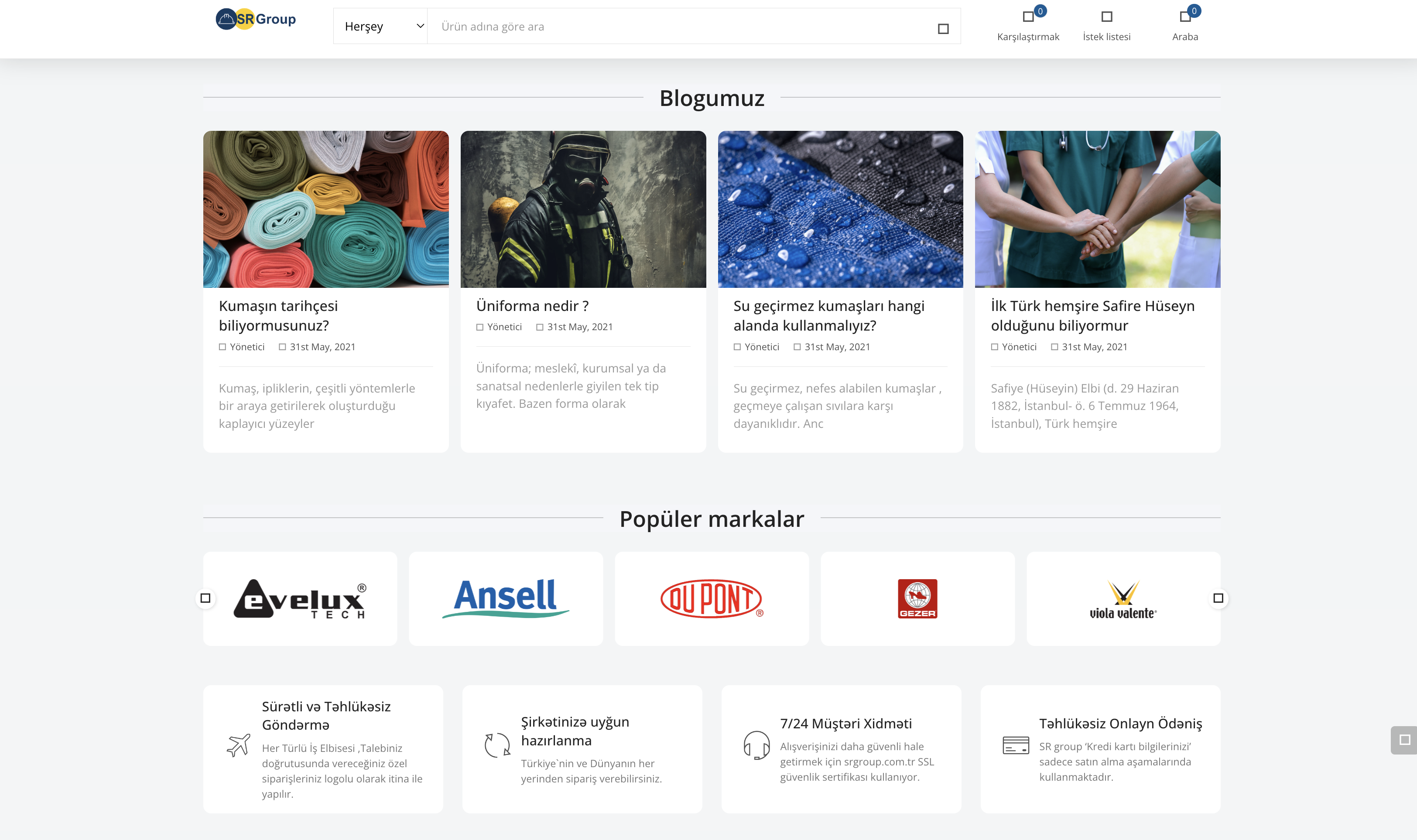Select the DuPont brand logo
Image resolution: width=1417 pixels, height=840 pixels.
click(712, 598)
